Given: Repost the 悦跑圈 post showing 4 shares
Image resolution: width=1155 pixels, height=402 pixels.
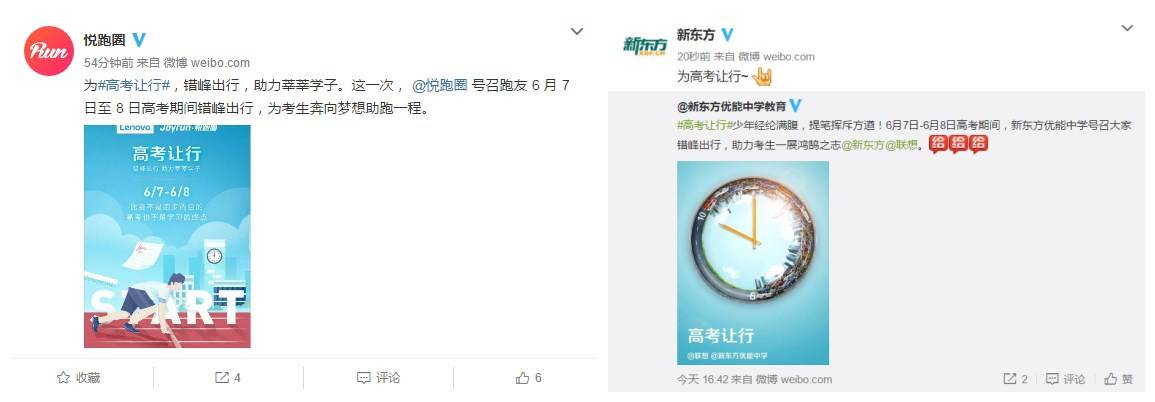Looking at the screenshot, I should click(228, 378).
